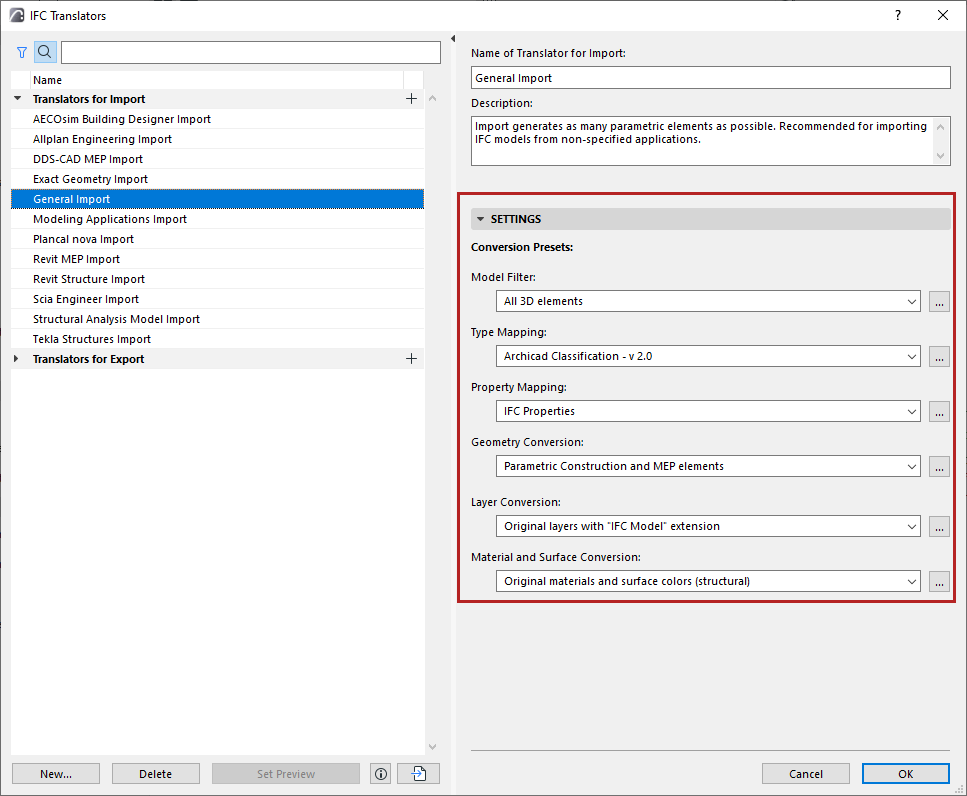The height and width of the screenshot is (796, 967).
Task: Open the Model Filter dropdown
Action: click(708, 302)
